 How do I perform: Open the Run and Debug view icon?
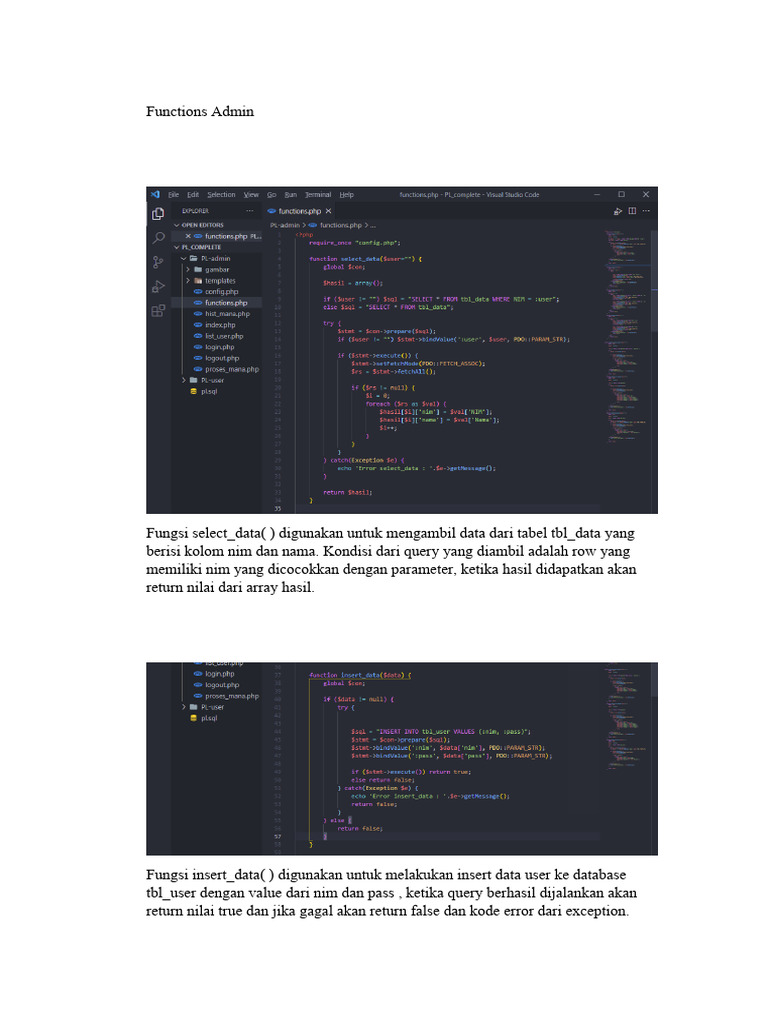(x=158, y=287)
